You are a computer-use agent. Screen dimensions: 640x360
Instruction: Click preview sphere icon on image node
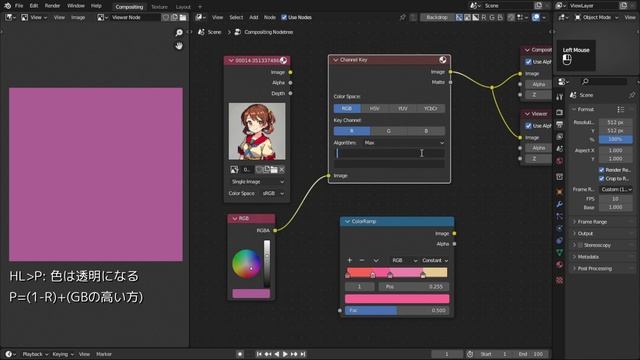(283, 60)
